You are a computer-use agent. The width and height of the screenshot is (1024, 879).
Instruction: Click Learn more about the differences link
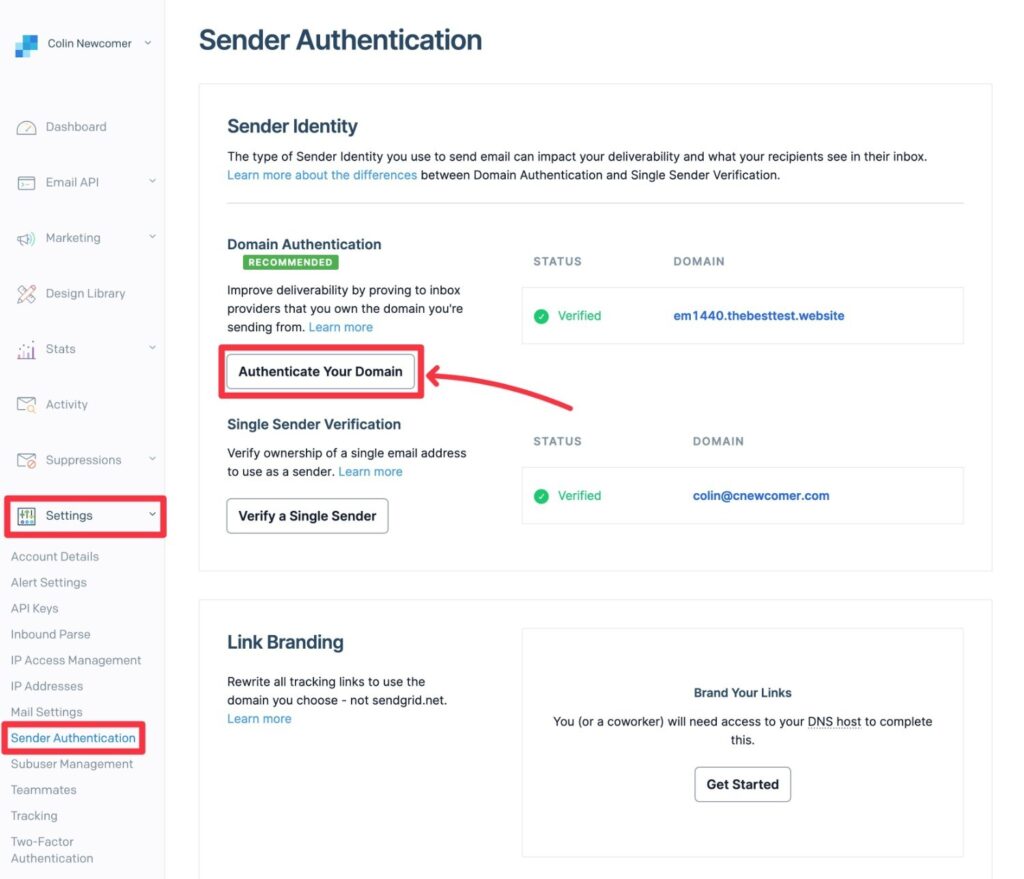pos(322,174)
